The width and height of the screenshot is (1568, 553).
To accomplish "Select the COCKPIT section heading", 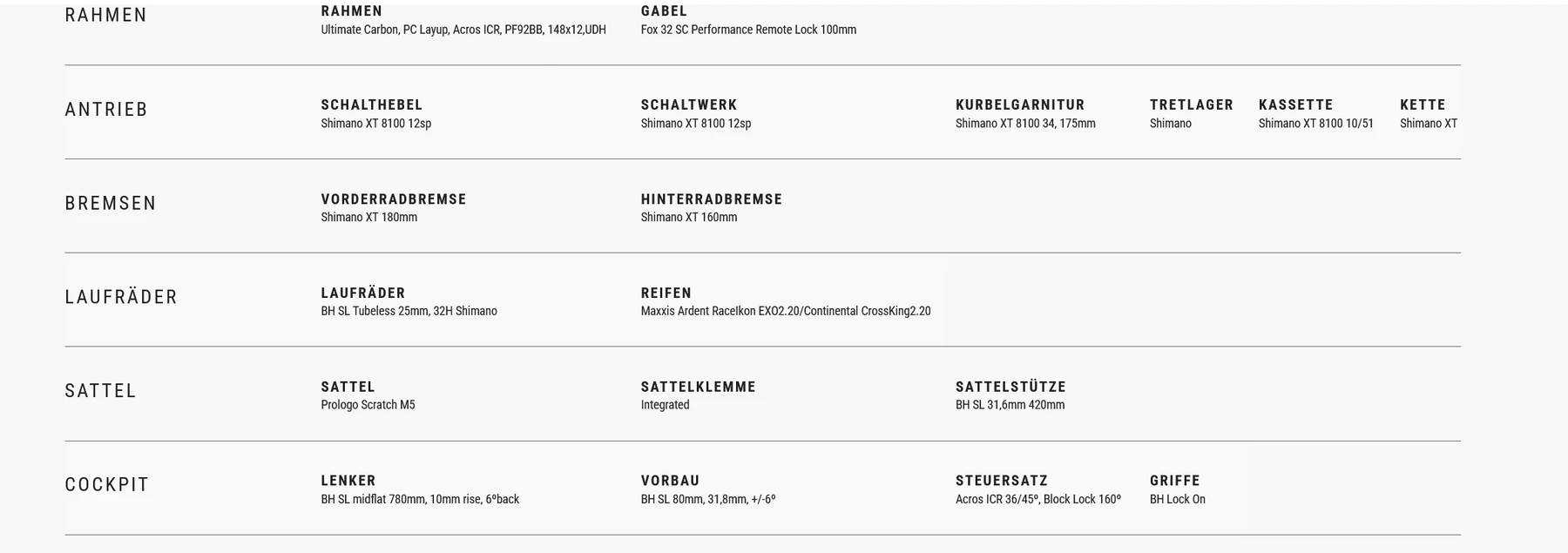I will (x=107, y=485).
